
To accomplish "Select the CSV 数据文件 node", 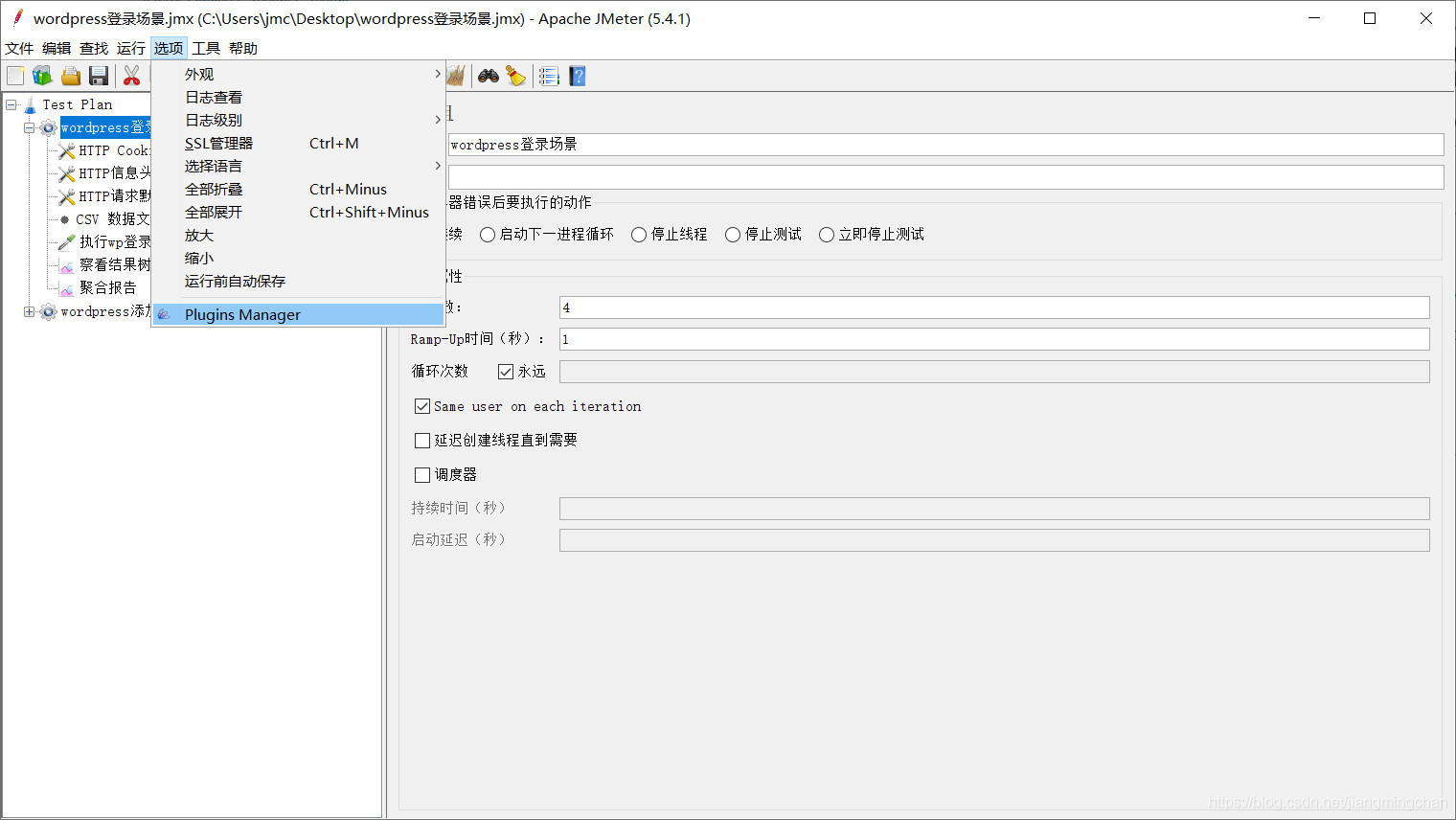I will [x=105, y=219].
